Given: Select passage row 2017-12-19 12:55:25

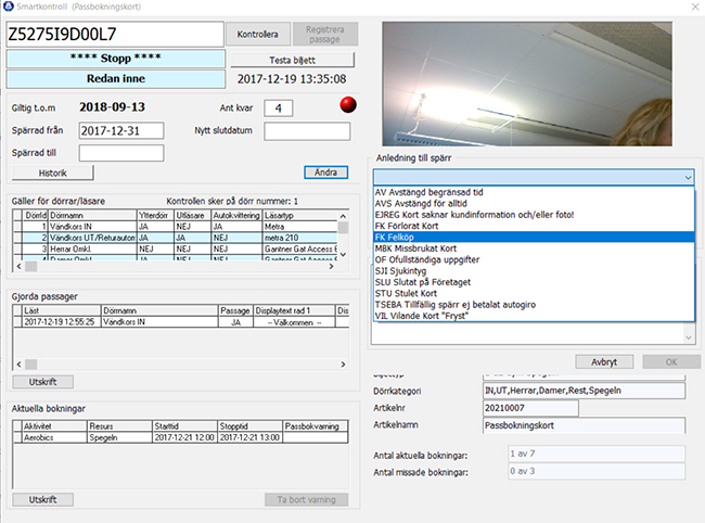Looking at the screenshot, I should (181, 322).
